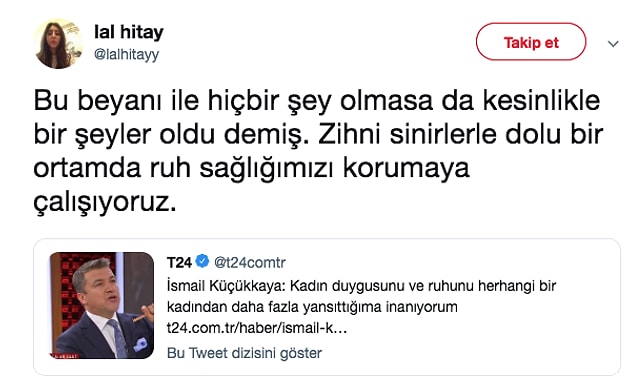Open the lal hitay display name
Viewport: 635px width, 385px height.
[x=129, y=32]
